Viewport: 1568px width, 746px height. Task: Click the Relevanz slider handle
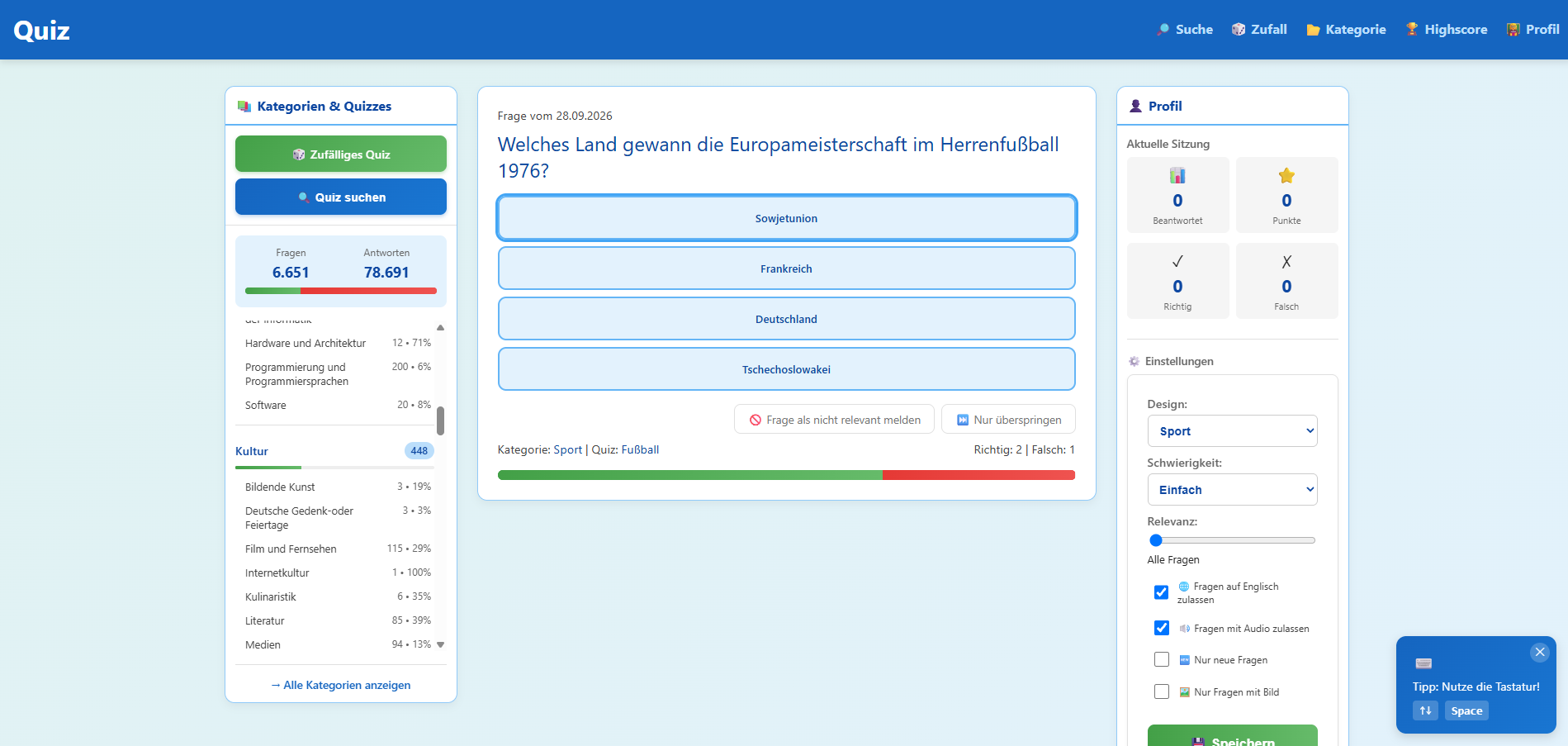pos(1156,540)
